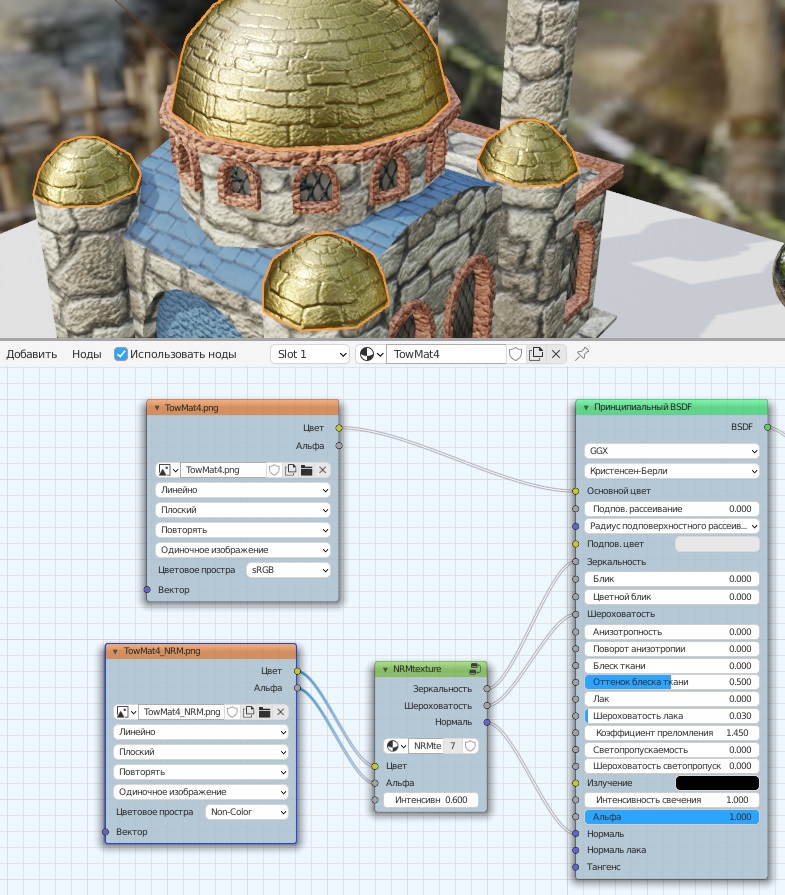Screen dimensions: 785x895
Task: Click the Вектор input socket of TowMat4_NRM.png
Action: tap(106, 832)
